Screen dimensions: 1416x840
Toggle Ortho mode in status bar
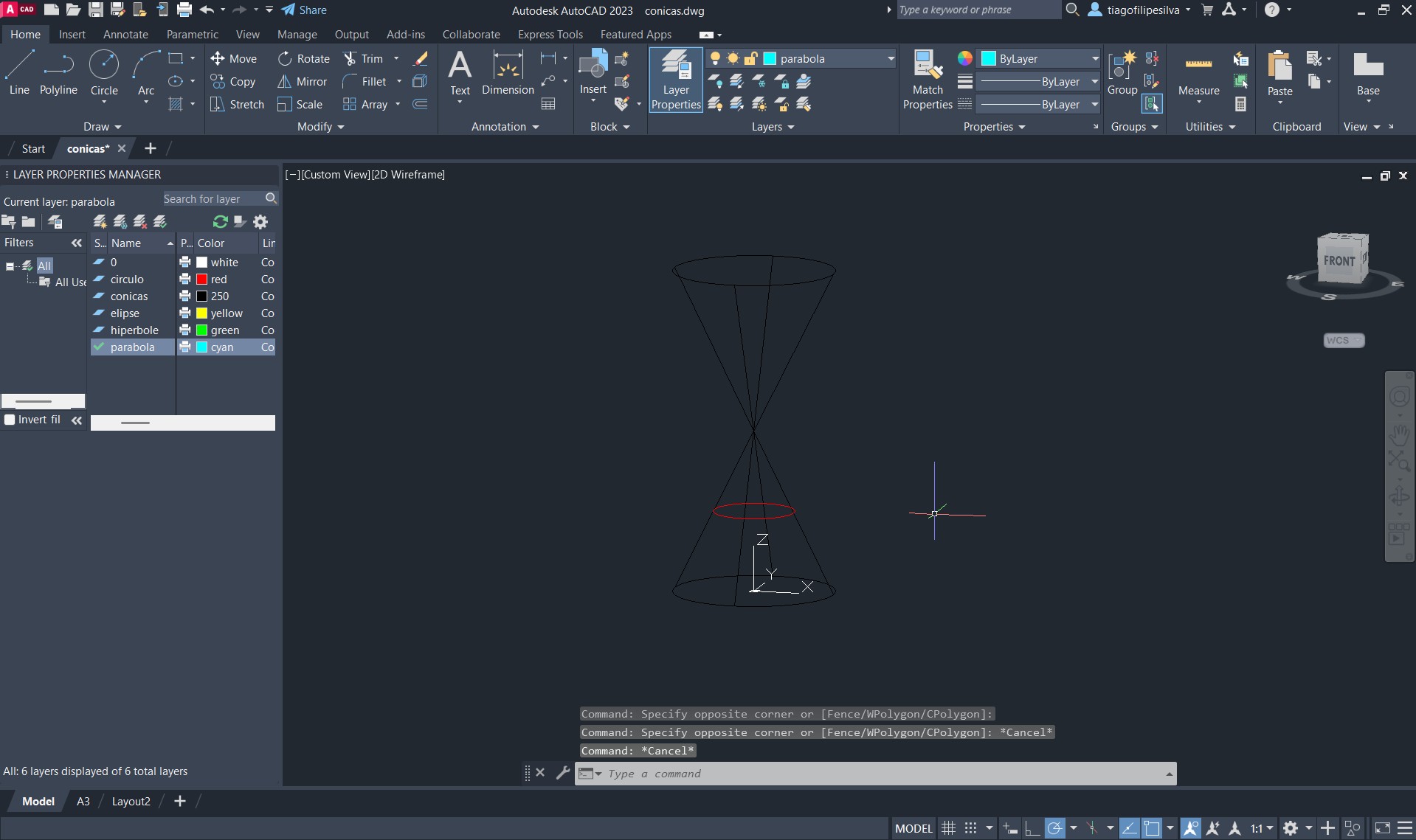(1032, 828)
